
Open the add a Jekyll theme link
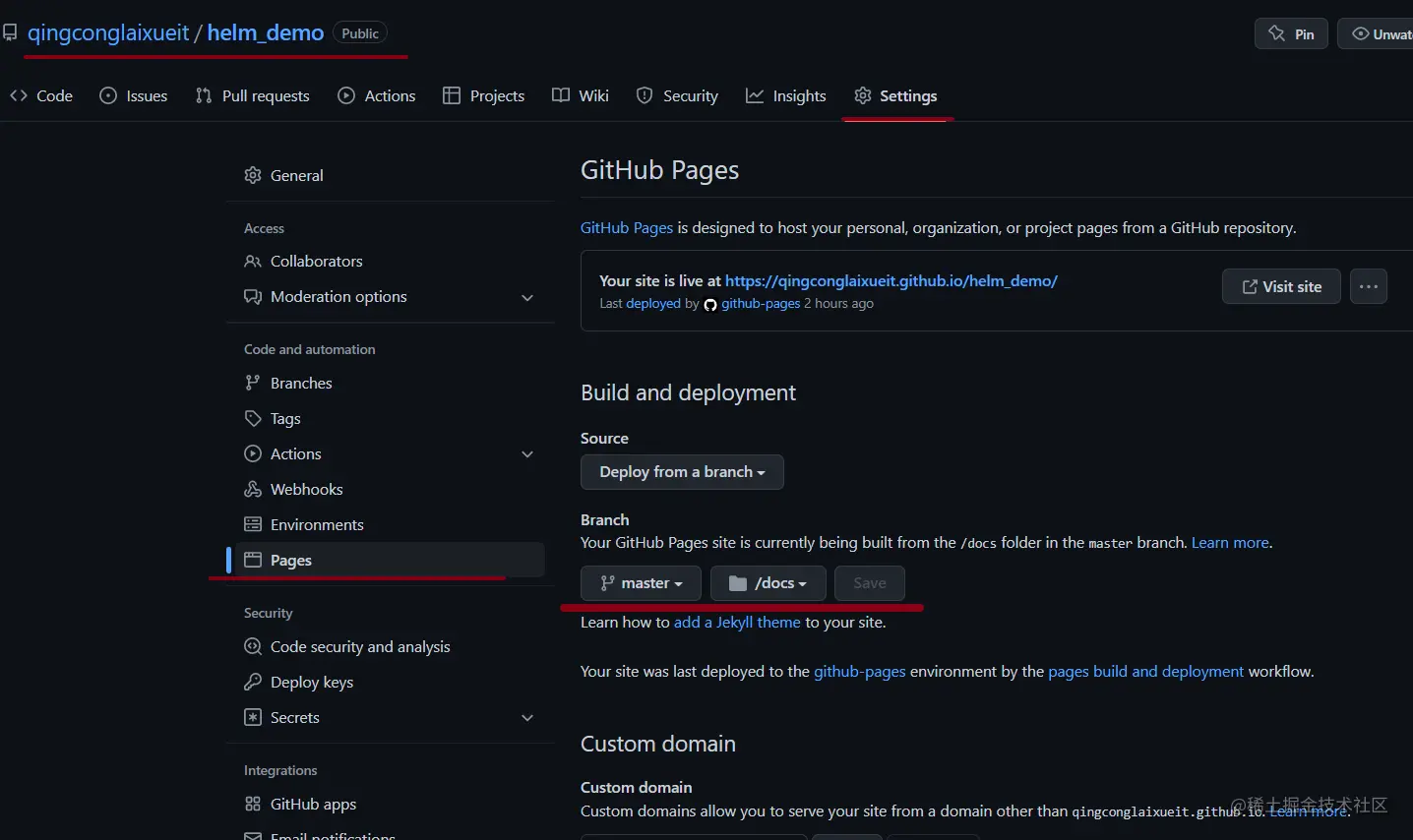click(737, 622)
